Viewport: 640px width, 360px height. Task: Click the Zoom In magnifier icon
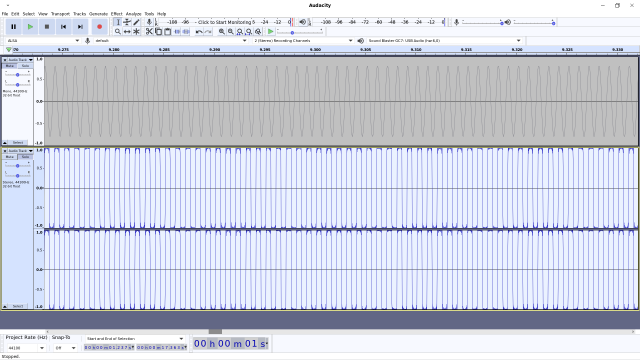pyautogui.click(x=221, y=31)
